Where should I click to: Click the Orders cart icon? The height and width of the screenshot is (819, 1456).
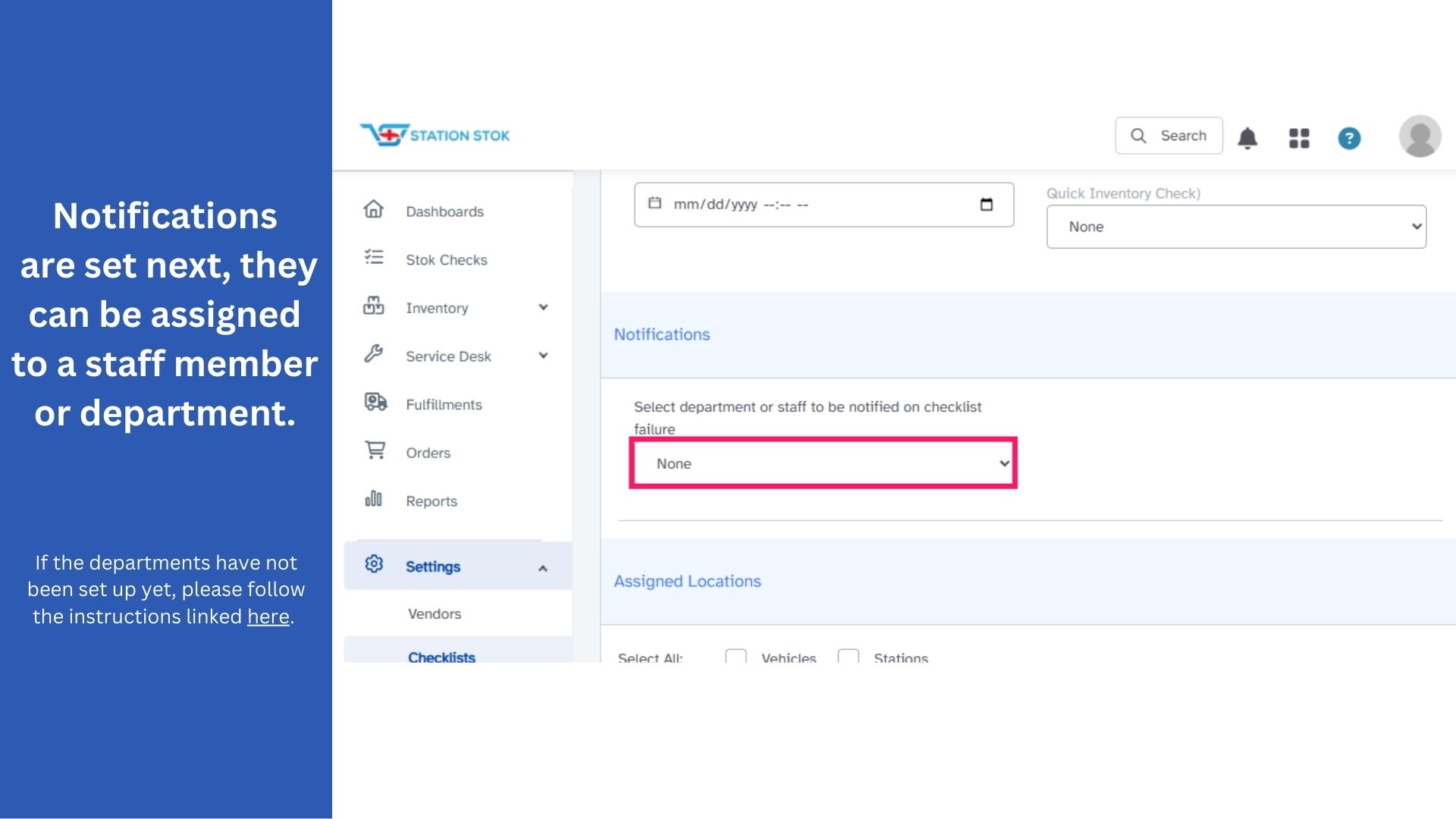click(x=375, y=450)
